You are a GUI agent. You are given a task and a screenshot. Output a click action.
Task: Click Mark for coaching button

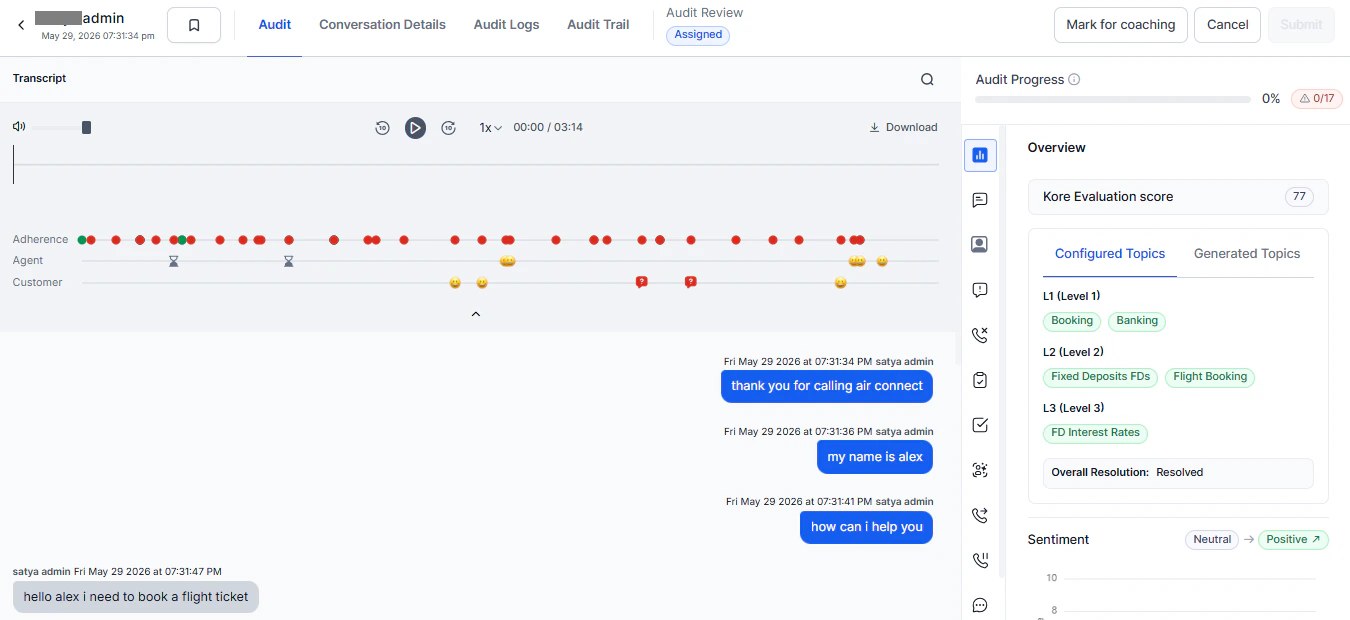click(x=1121, y=25)
